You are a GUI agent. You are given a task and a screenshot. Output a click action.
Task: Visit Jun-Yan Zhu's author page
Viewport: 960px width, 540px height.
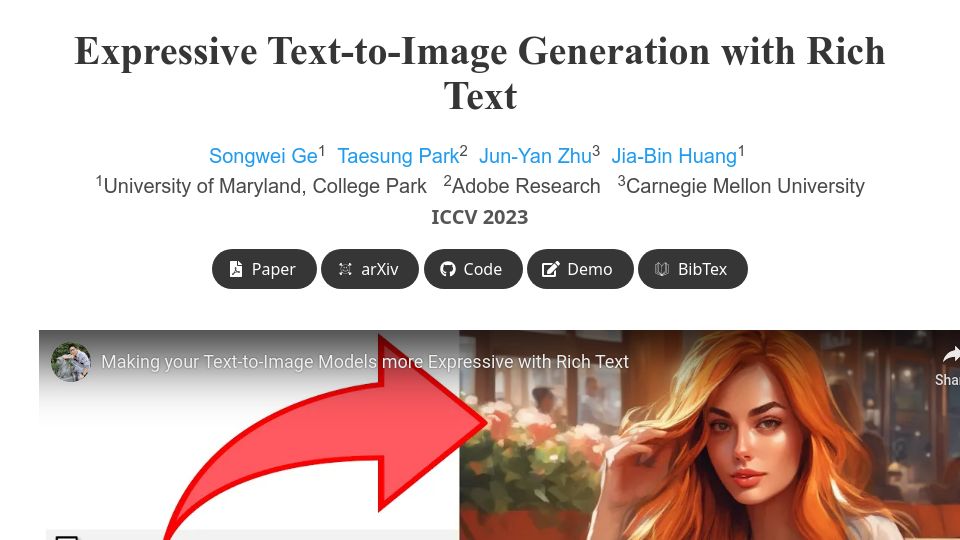pos(535,156)
